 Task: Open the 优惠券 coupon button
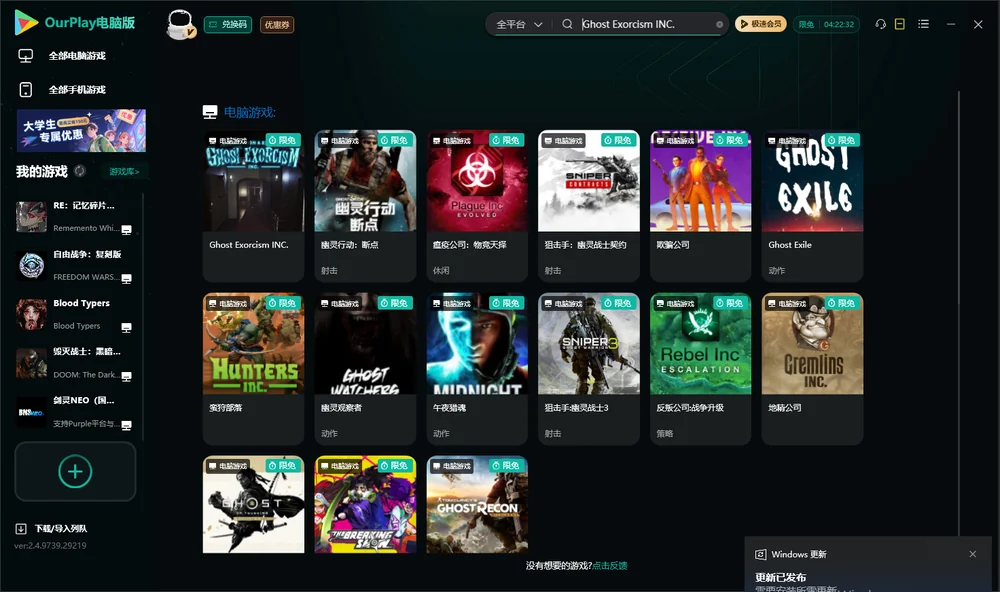click(x=277, y=24)
